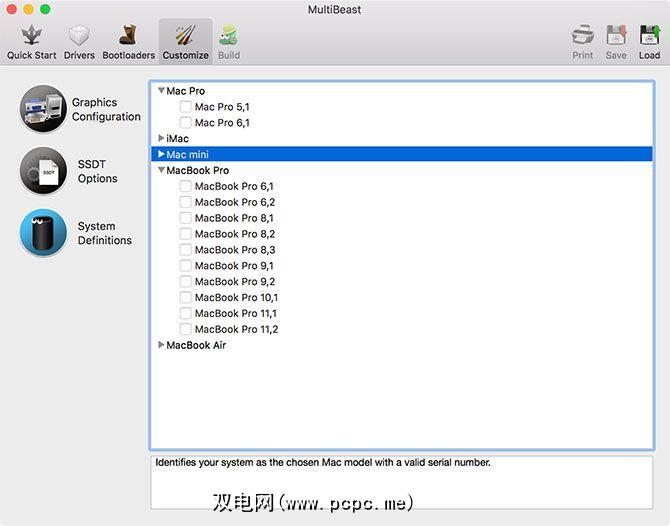Click the Load disk icon
The image size is (670, 526).
(649, 37)
